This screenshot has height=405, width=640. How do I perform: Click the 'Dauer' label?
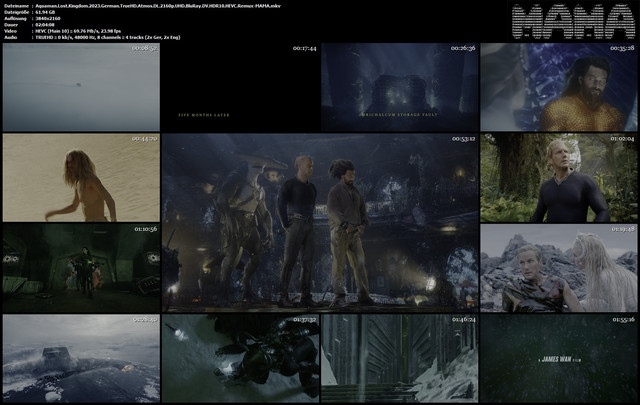click(10, 25)
